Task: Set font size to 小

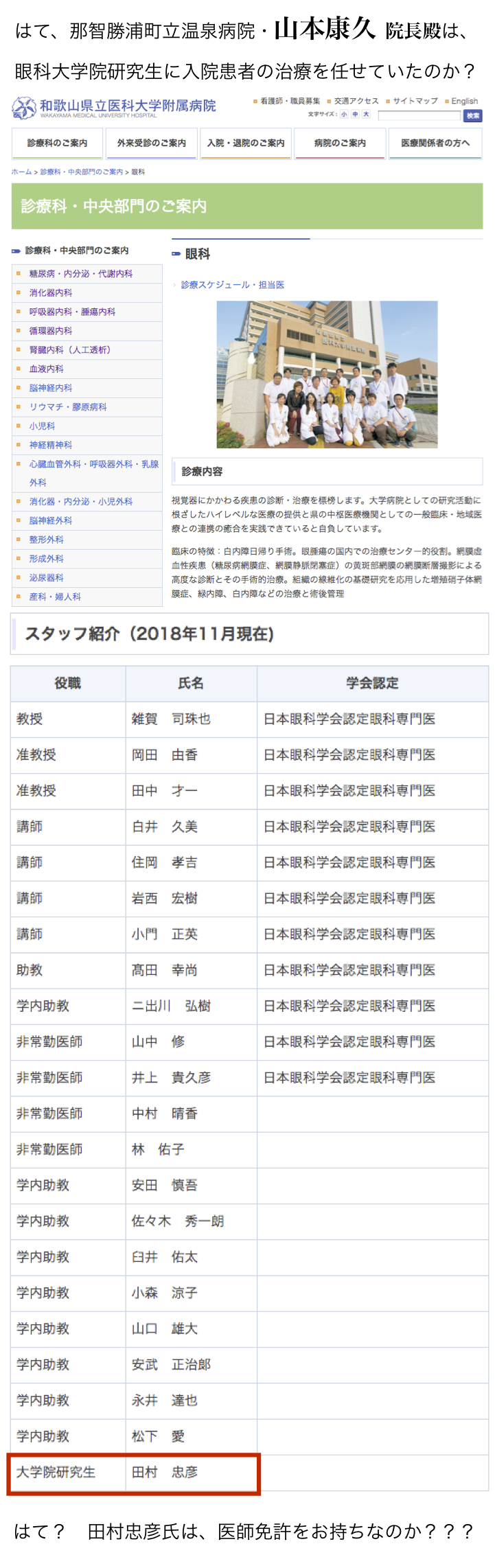Action: point(344,115)
